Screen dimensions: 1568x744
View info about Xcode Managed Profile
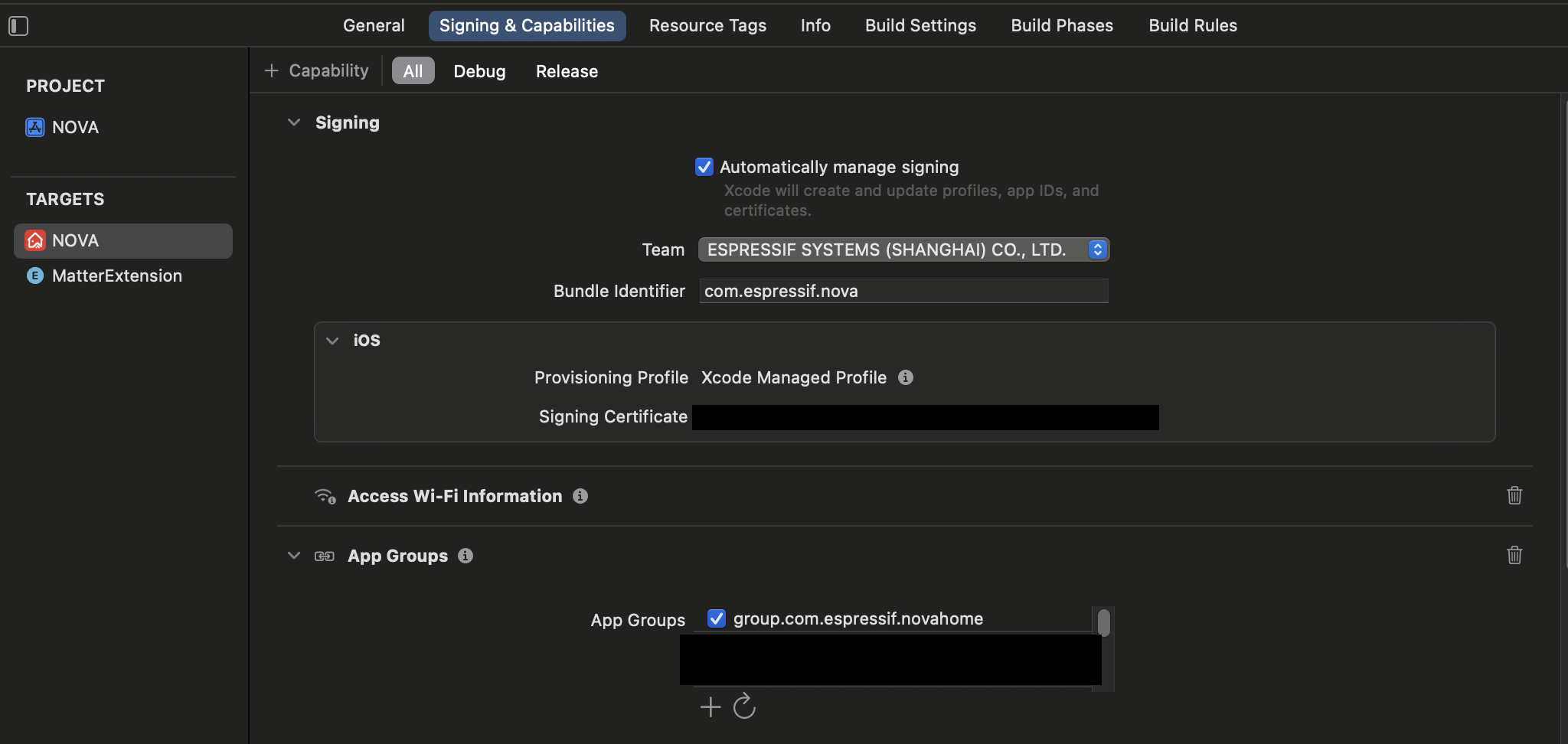pos(906,377)
